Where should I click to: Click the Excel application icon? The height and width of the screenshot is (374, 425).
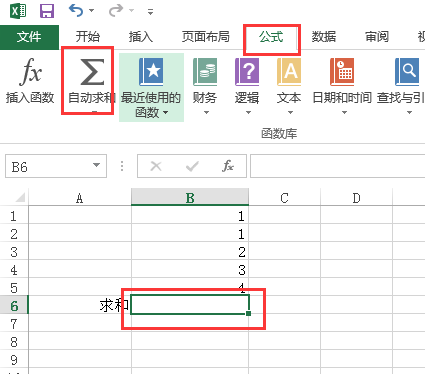click(18, 11)
